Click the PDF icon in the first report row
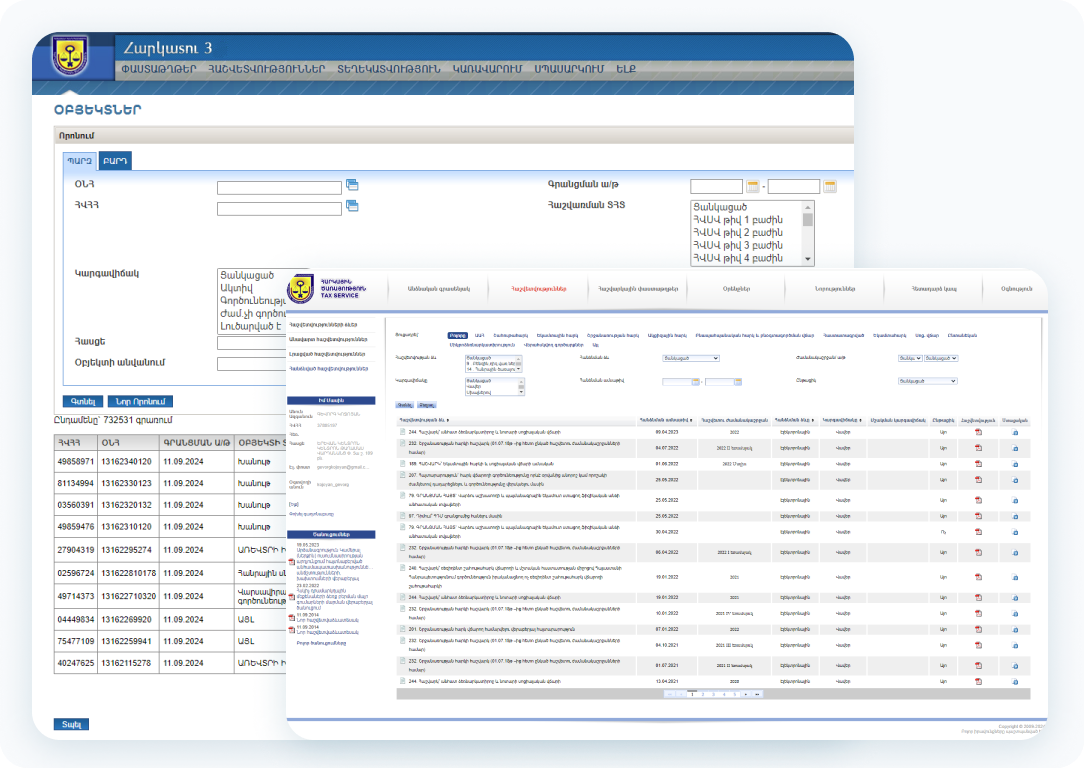Screen dimensions: 1084x768 point(979,432)
